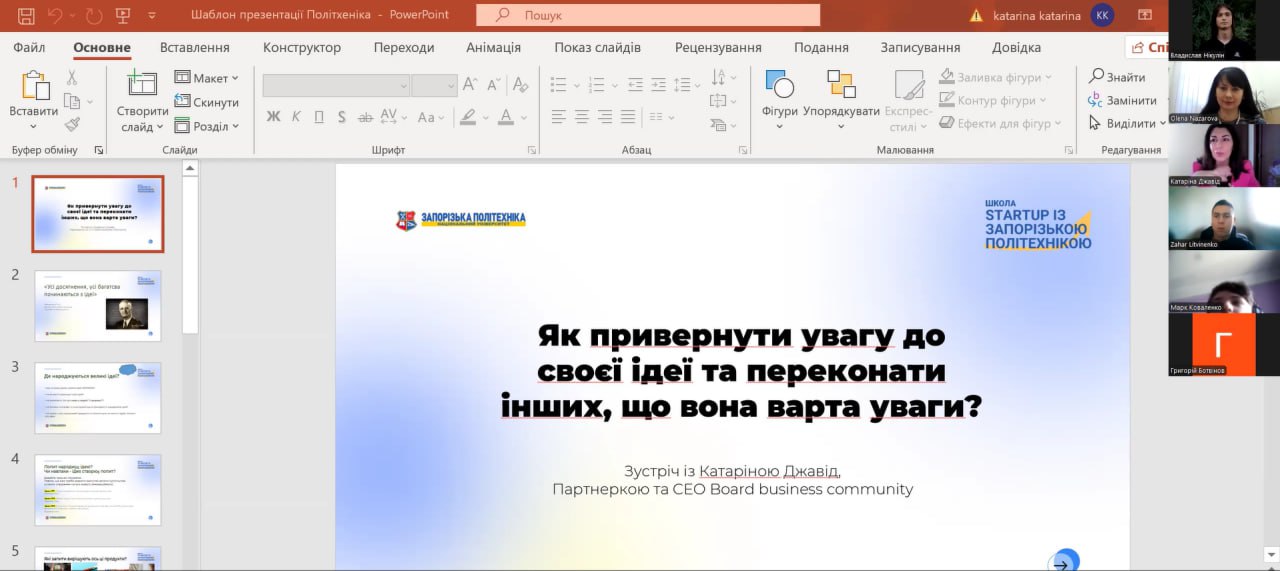Select the Format Painter brush icon
Screen dimensions: 1280x571
(x=72, y=125)
